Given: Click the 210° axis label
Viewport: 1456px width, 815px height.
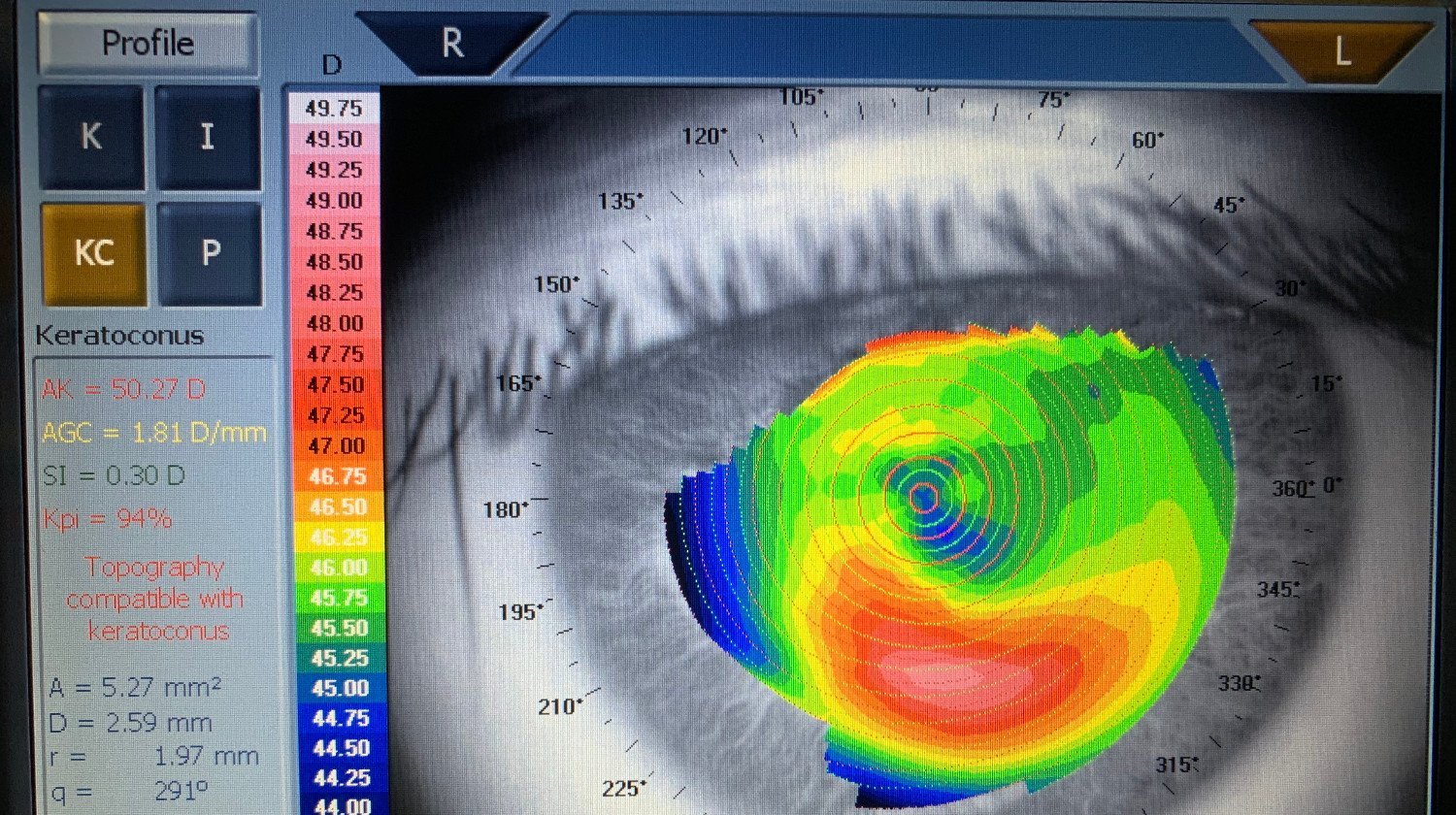Looking at the screenshot, I should coord(561,706).
